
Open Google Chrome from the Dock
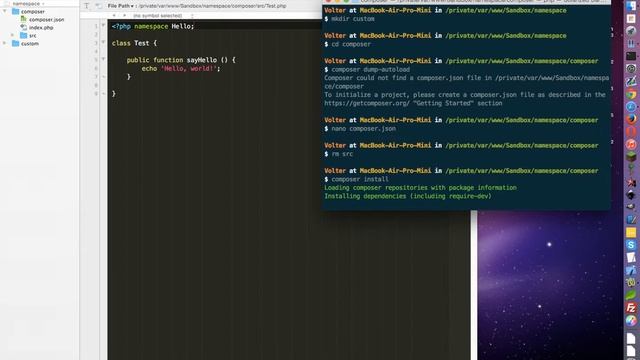click(x=631, y=94)
